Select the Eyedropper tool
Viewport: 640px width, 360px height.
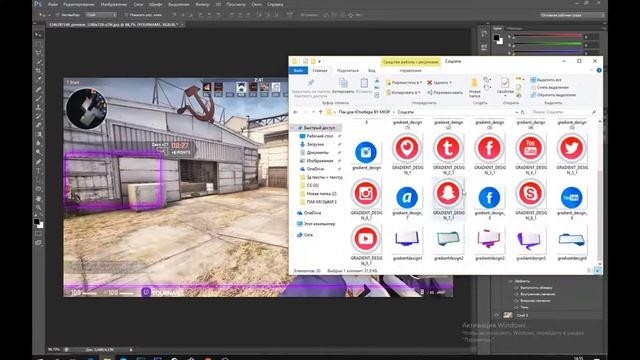tap(38, 80)
